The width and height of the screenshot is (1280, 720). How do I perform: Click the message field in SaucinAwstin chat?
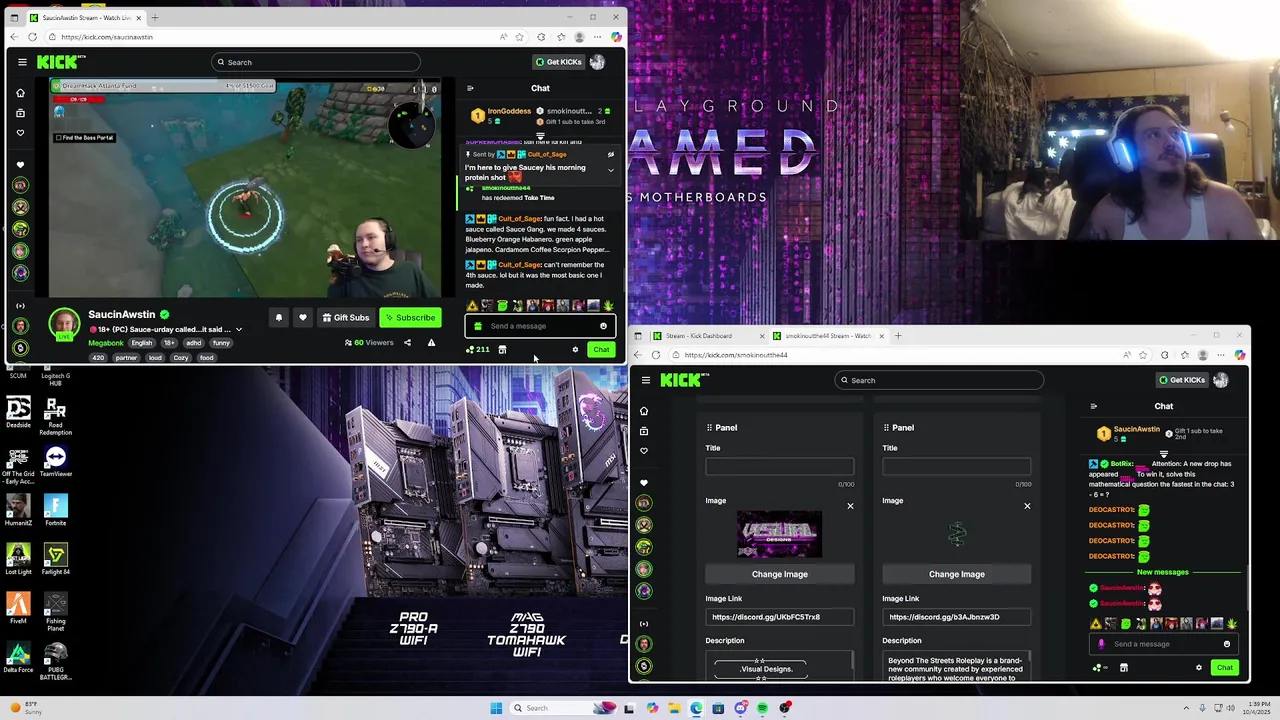(x=540, y=326)
